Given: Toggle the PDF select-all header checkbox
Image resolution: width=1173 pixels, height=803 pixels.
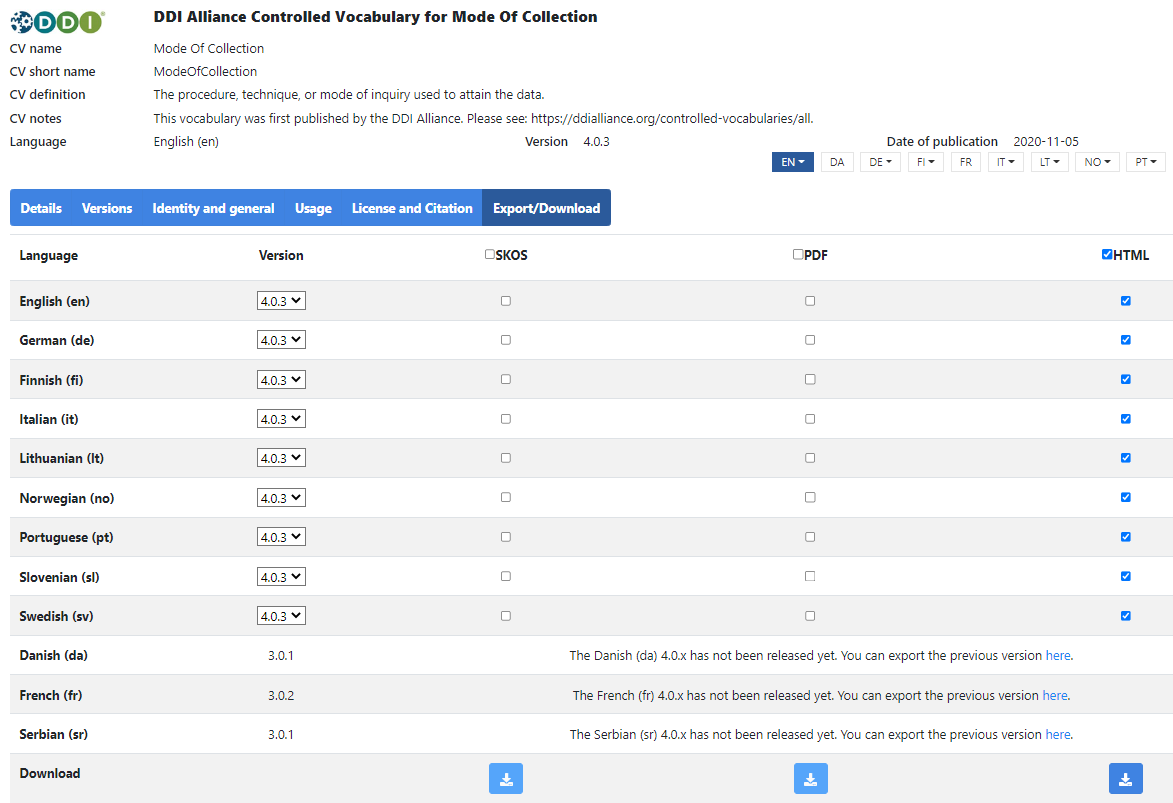Looking at the screenshot, I should (797, 254).
